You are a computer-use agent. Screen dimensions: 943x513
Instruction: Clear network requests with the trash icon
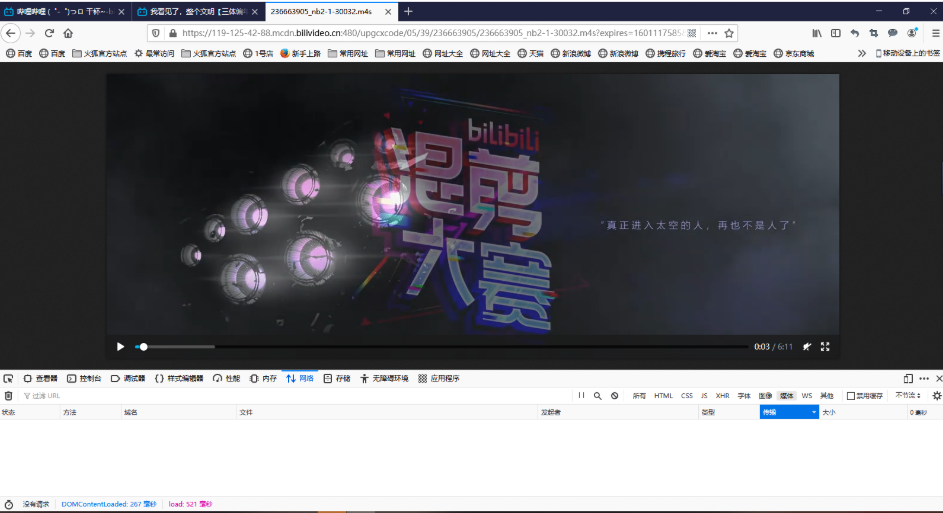8,396
